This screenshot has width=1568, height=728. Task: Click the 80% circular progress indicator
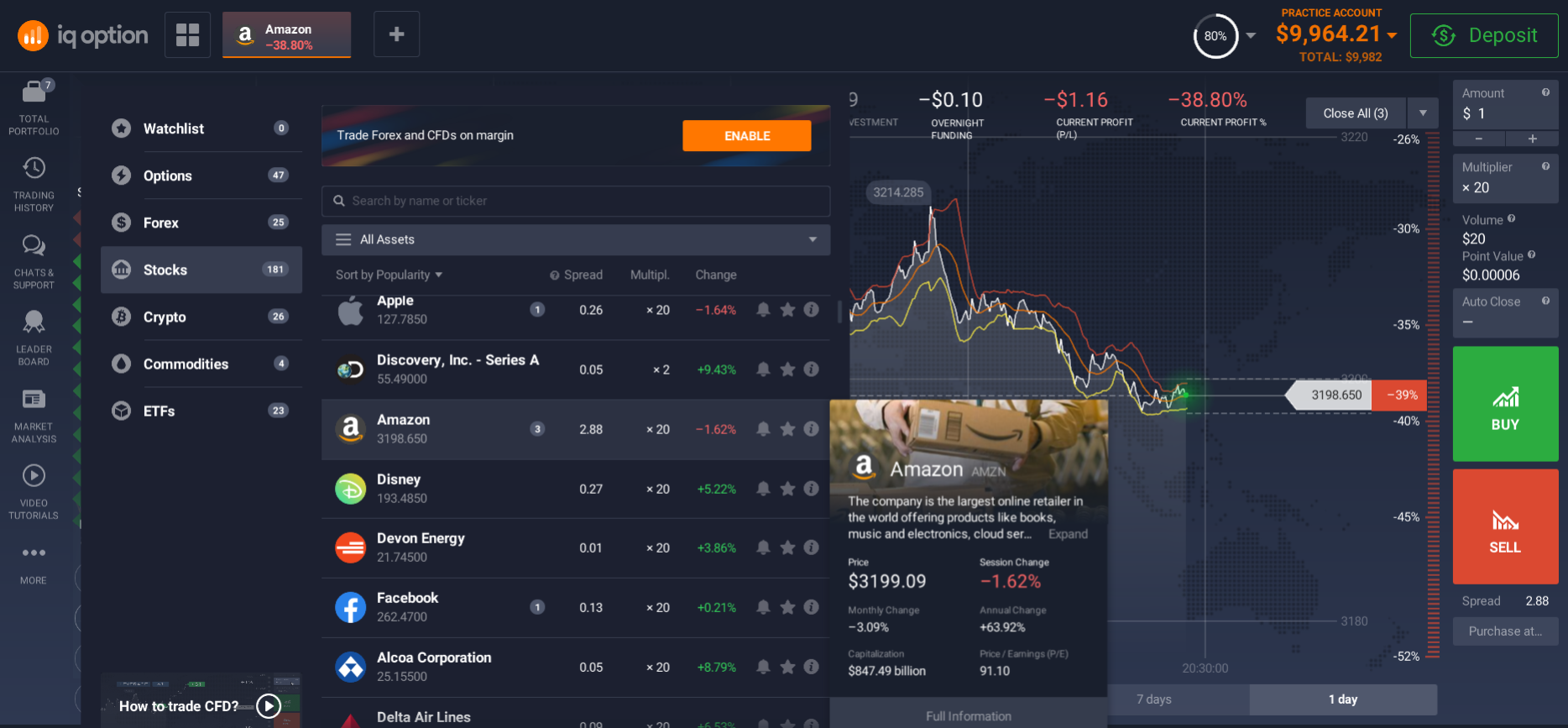point(1215,36)
